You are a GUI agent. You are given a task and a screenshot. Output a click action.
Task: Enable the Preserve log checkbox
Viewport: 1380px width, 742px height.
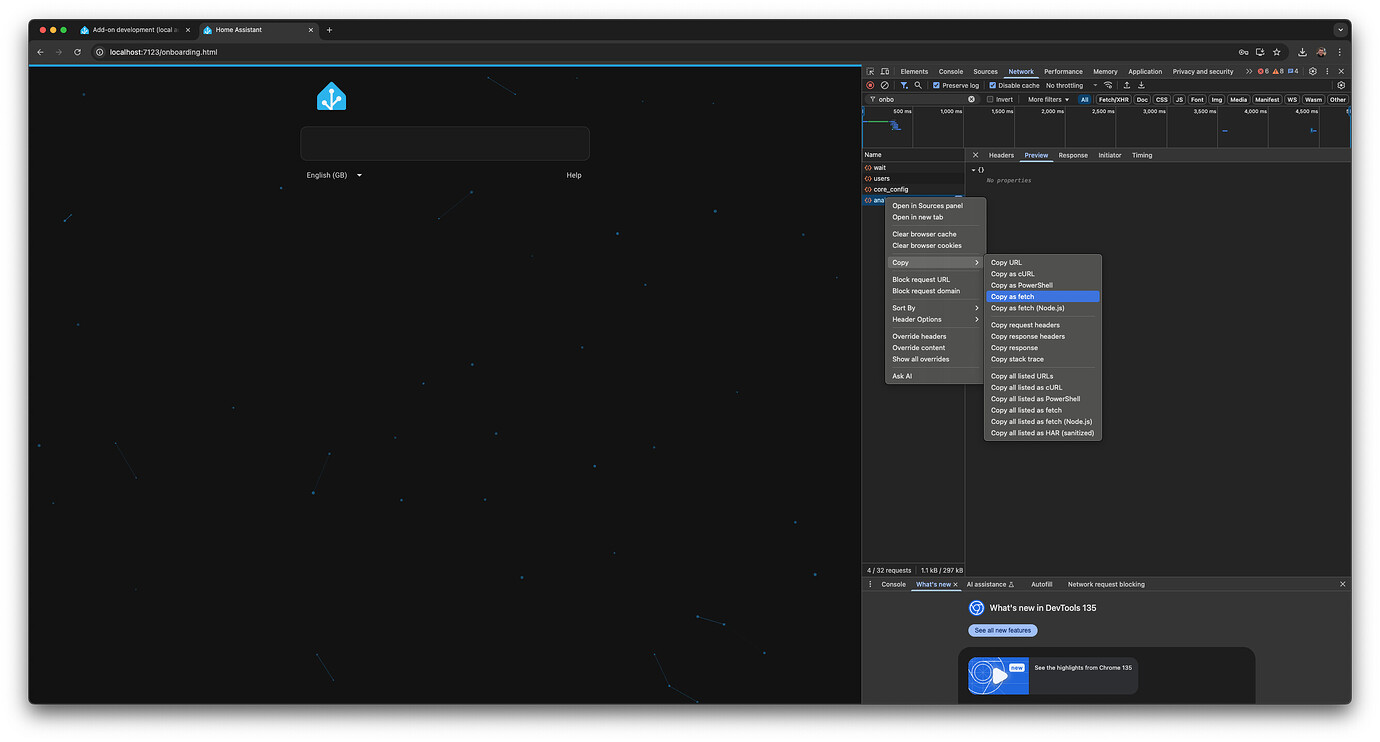click(937, 85)
